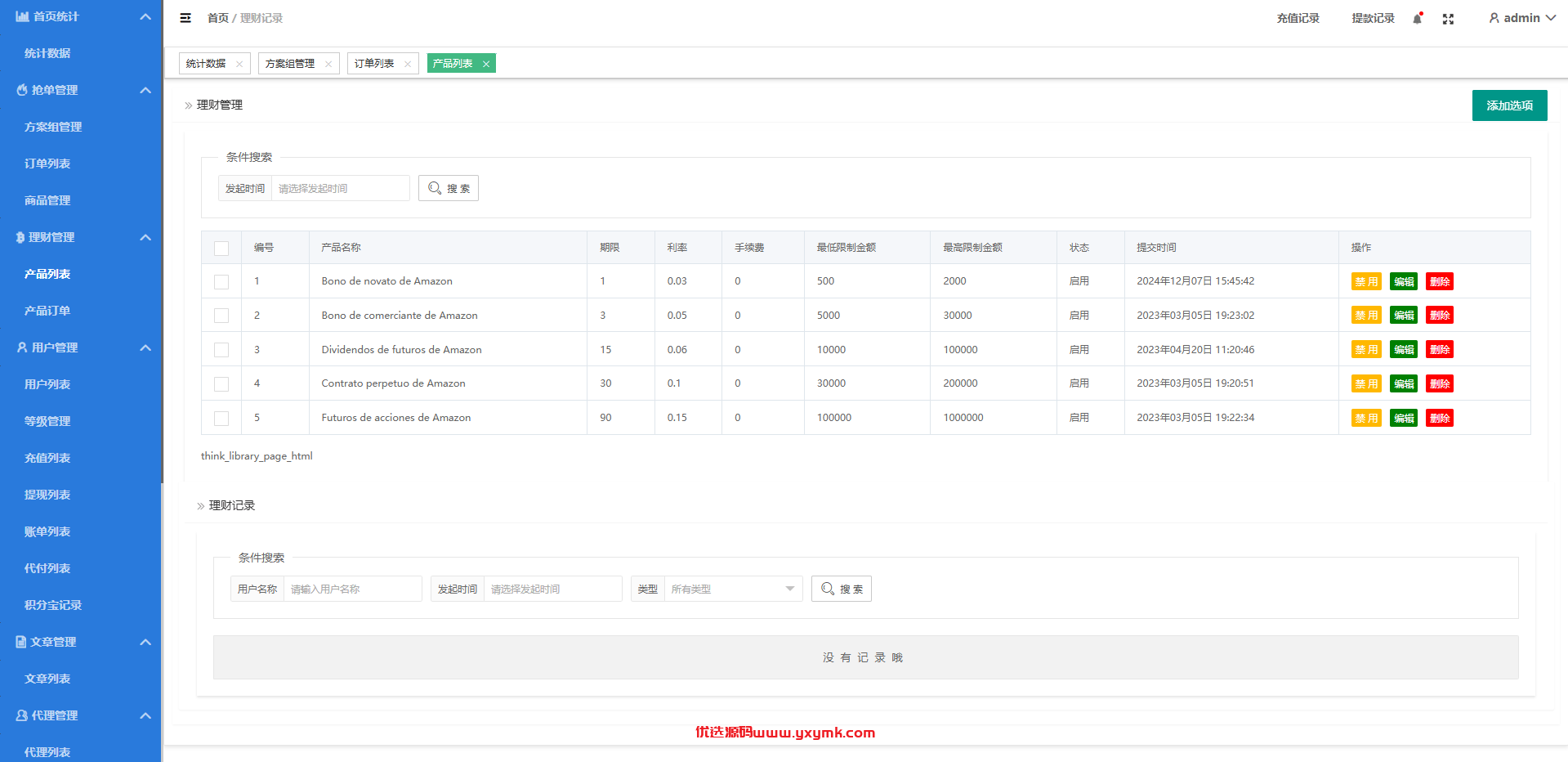Viewport: 1568px width, 762px height.
Task: Toggle fullscreen mode icon in header
Action: coord(1448,19)
